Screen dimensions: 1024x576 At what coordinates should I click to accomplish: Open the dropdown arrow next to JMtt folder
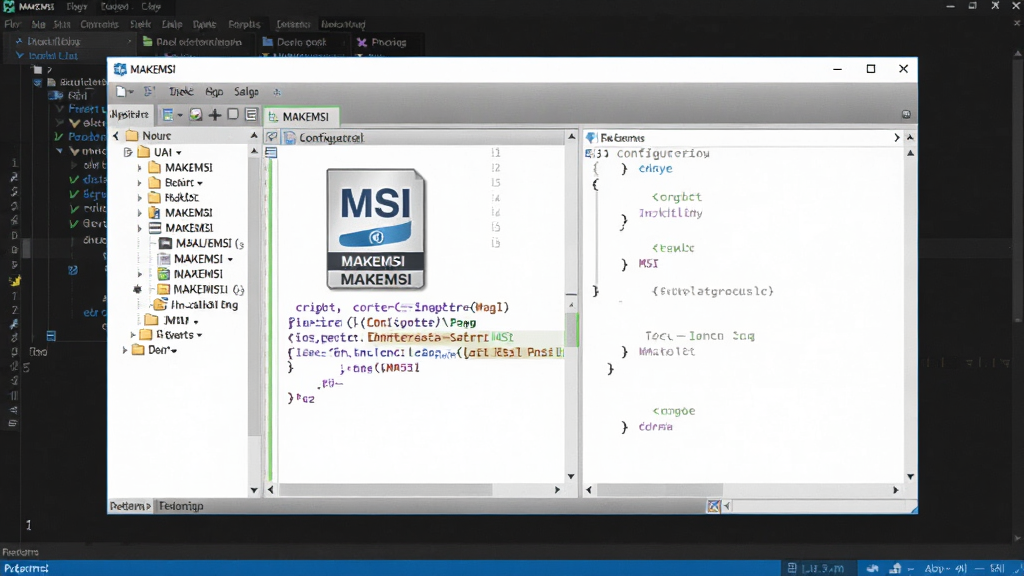pos(195,321)
